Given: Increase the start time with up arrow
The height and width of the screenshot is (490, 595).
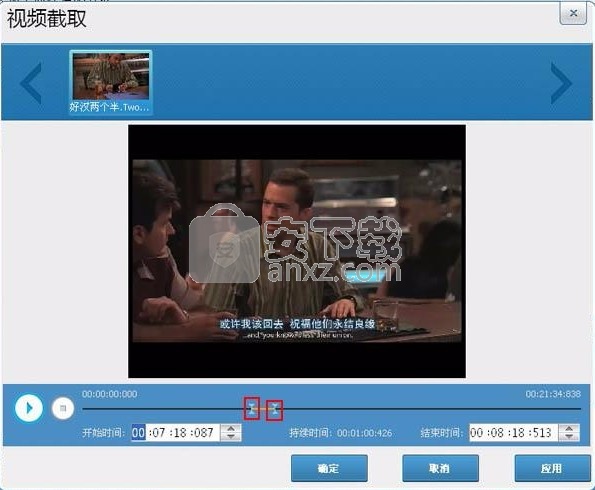Looking at the screenshot, I should (231, 429).
